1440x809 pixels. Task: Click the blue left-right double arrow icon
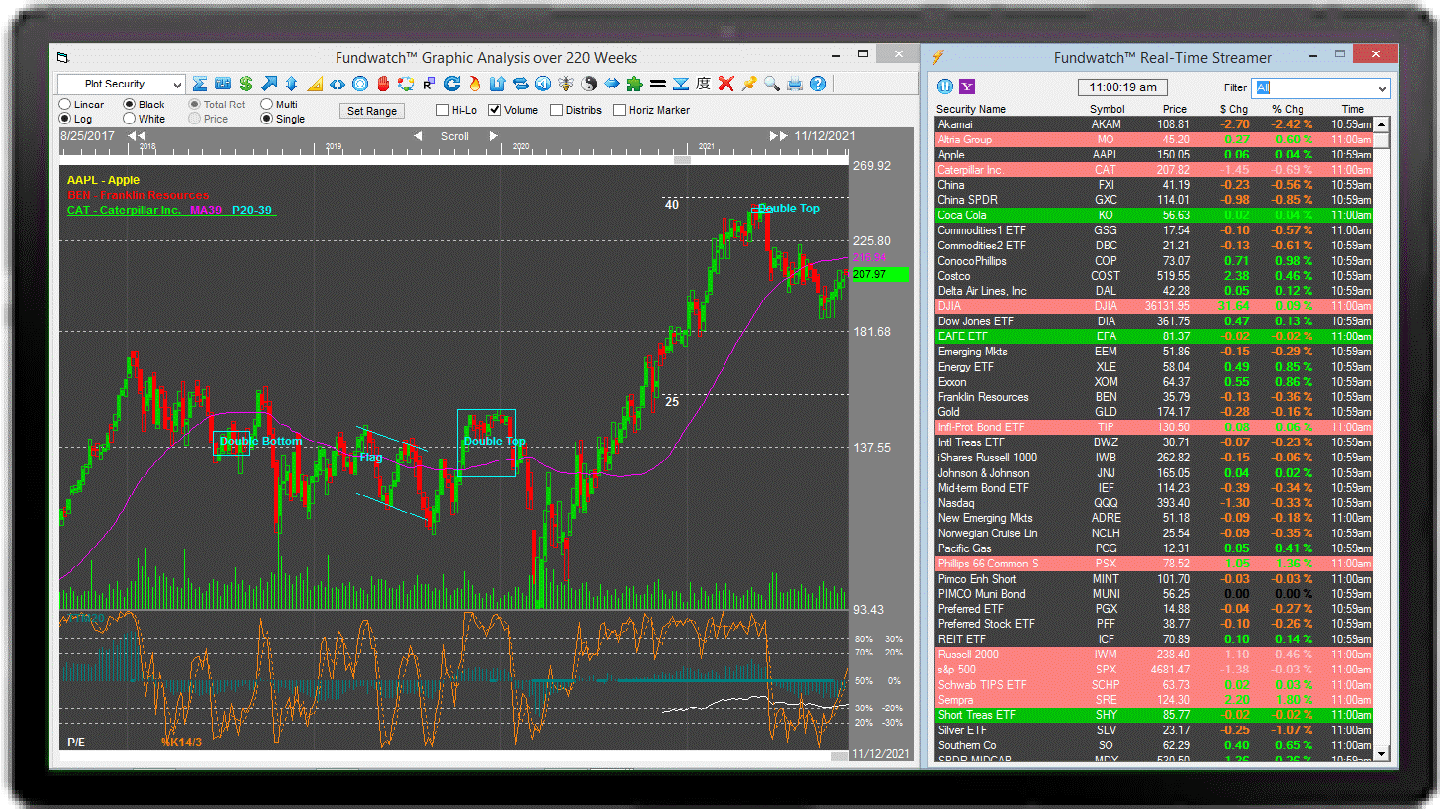[612, 84]
